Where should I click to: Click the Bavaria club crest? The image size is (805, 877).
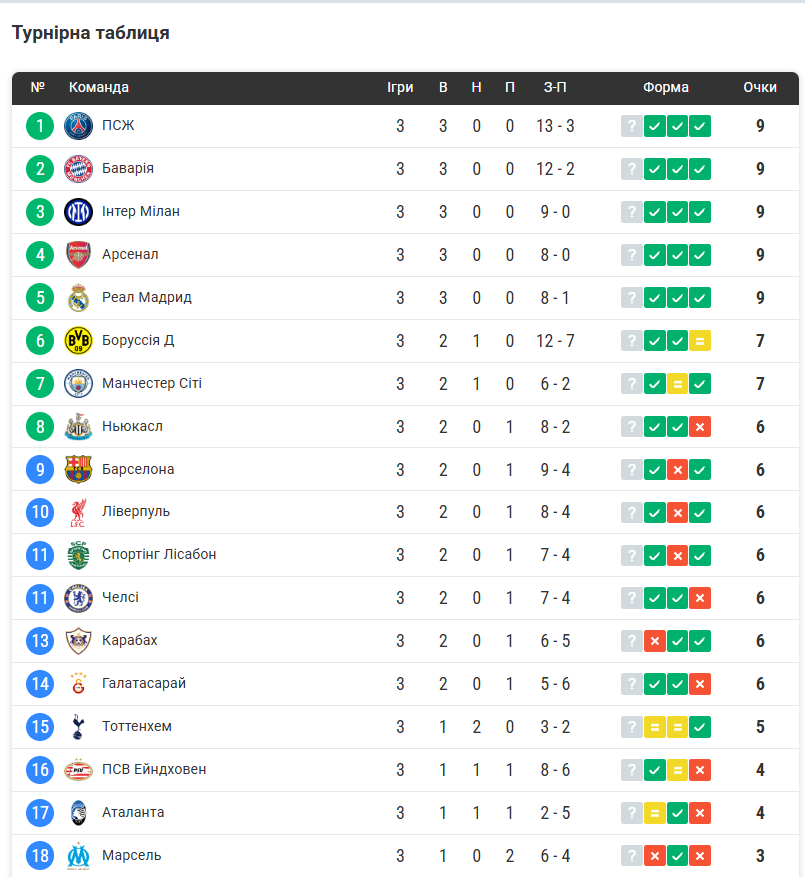point(78,169)
